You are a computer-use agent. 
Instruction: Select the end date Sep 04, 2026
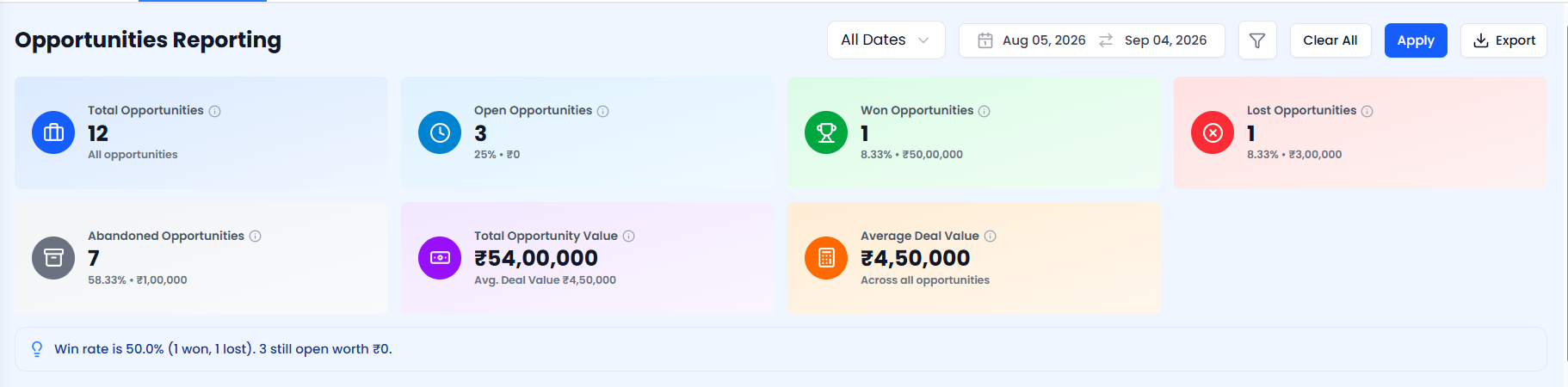1165,40
